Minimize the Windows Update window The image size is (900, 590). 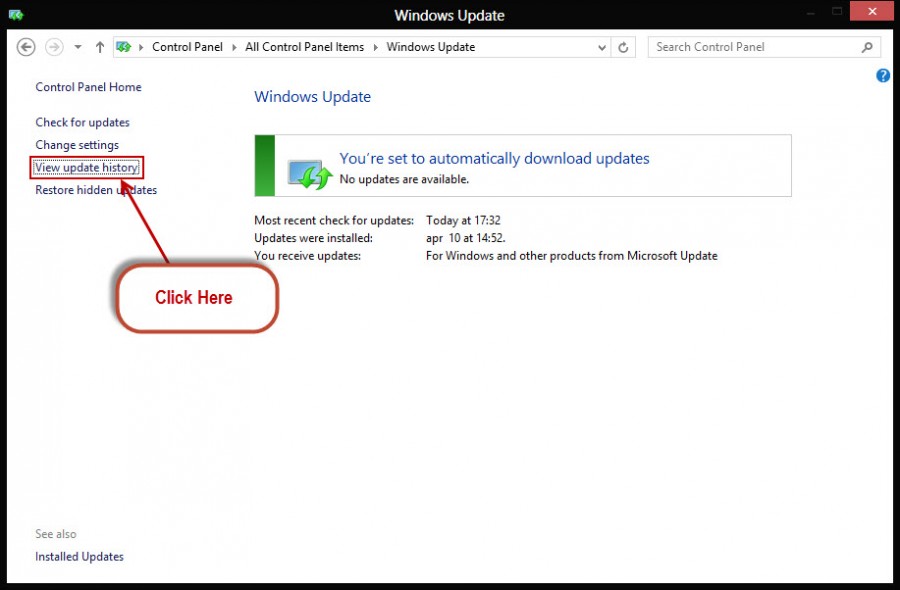click(x=810, y=13)
